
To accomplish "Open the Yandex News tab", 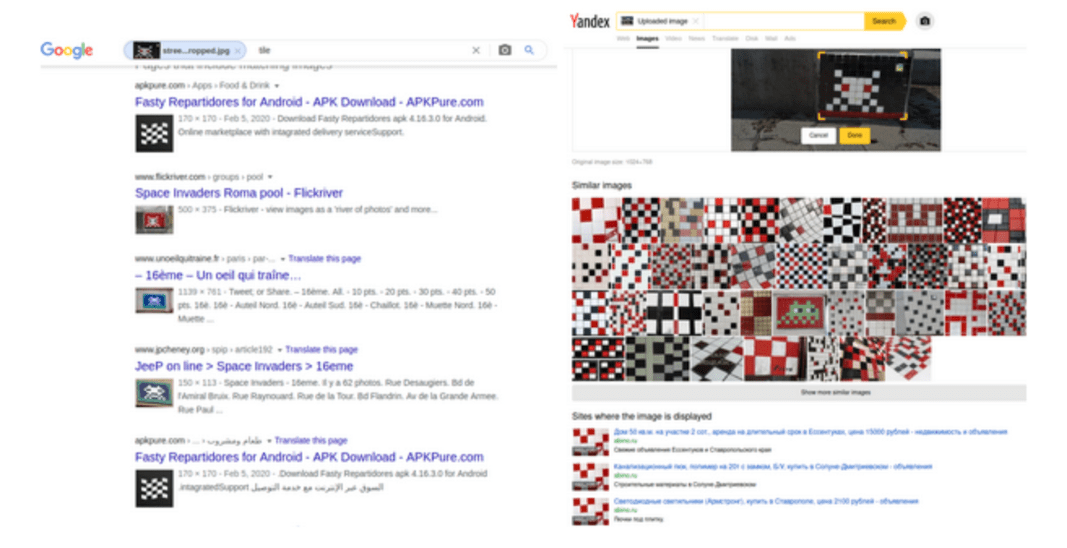I will click(x=696, y=39).
